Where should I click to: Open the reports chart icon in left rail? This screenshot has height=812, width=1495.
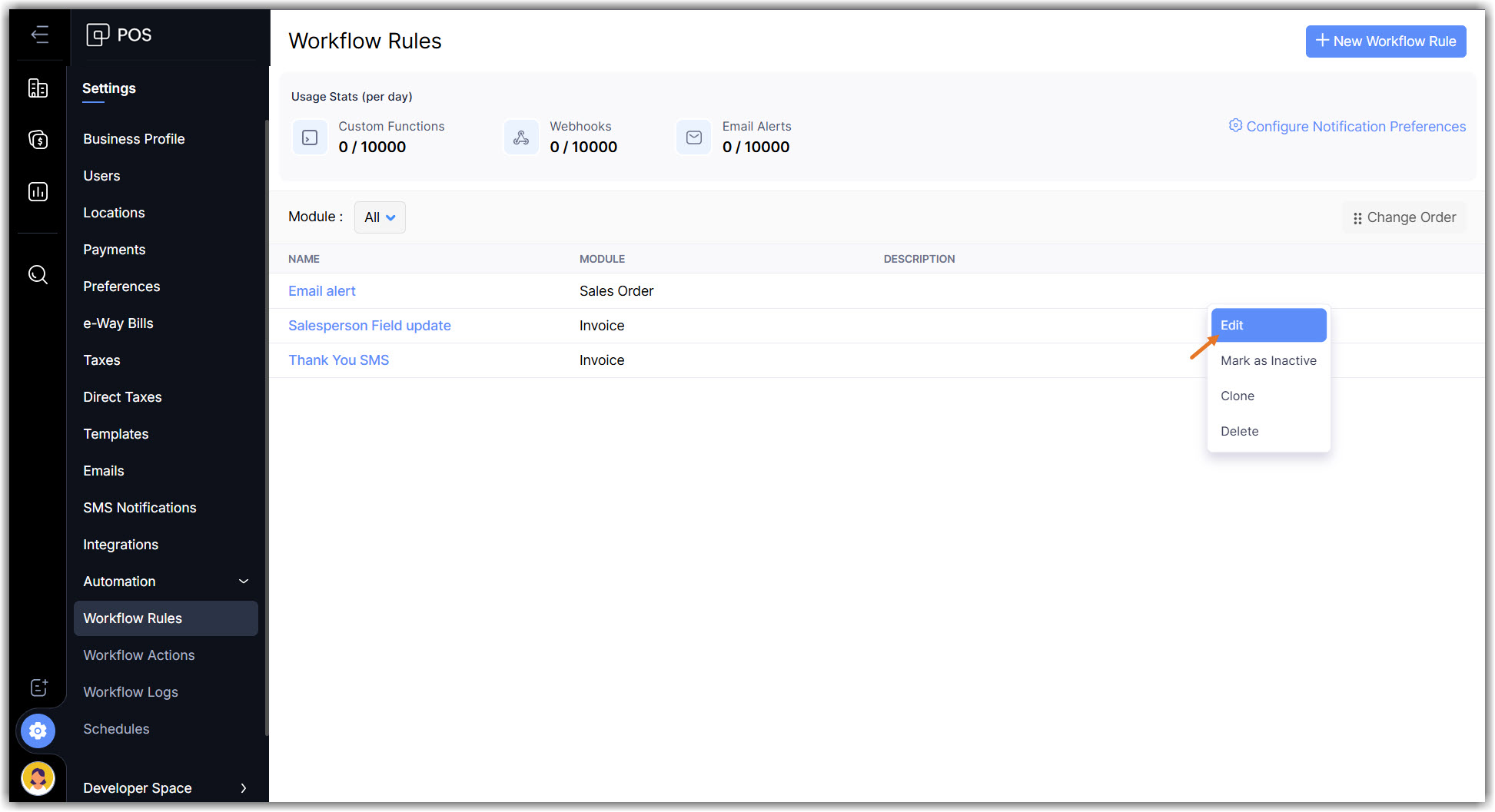pyautogui.click(x=38, y=191)
